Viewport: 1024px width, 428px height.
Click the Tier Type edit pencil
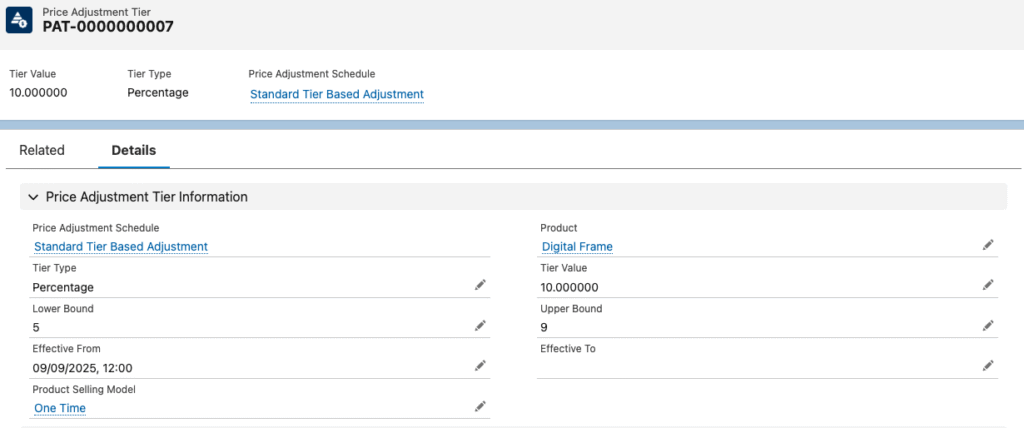480,285
